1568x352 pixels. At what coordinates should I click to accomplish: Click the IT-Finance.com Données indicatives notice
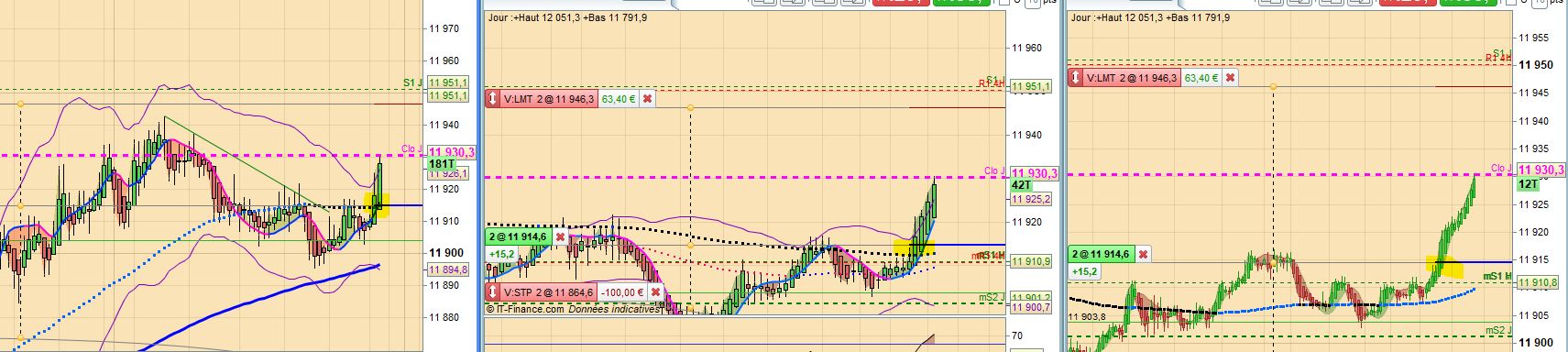point(573,309)
